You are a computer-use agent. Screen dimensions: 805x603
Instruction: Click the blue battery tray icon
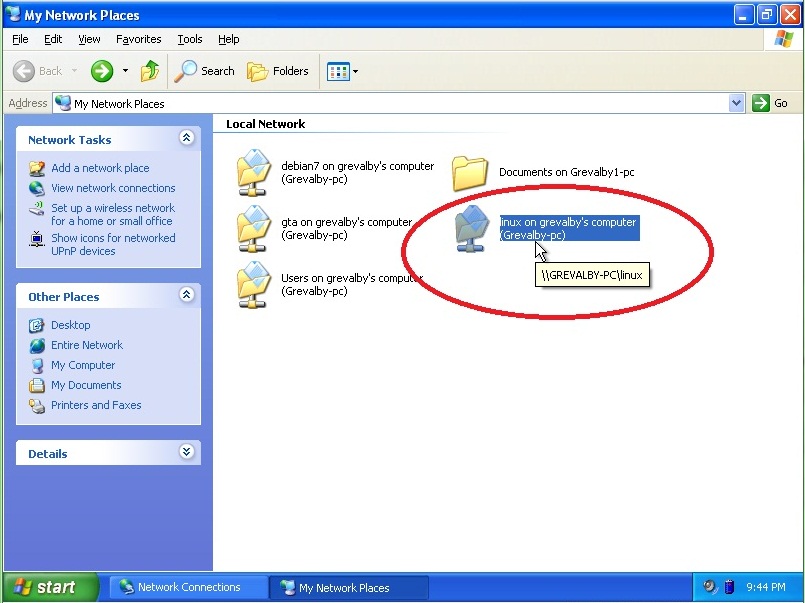[729, 587]
